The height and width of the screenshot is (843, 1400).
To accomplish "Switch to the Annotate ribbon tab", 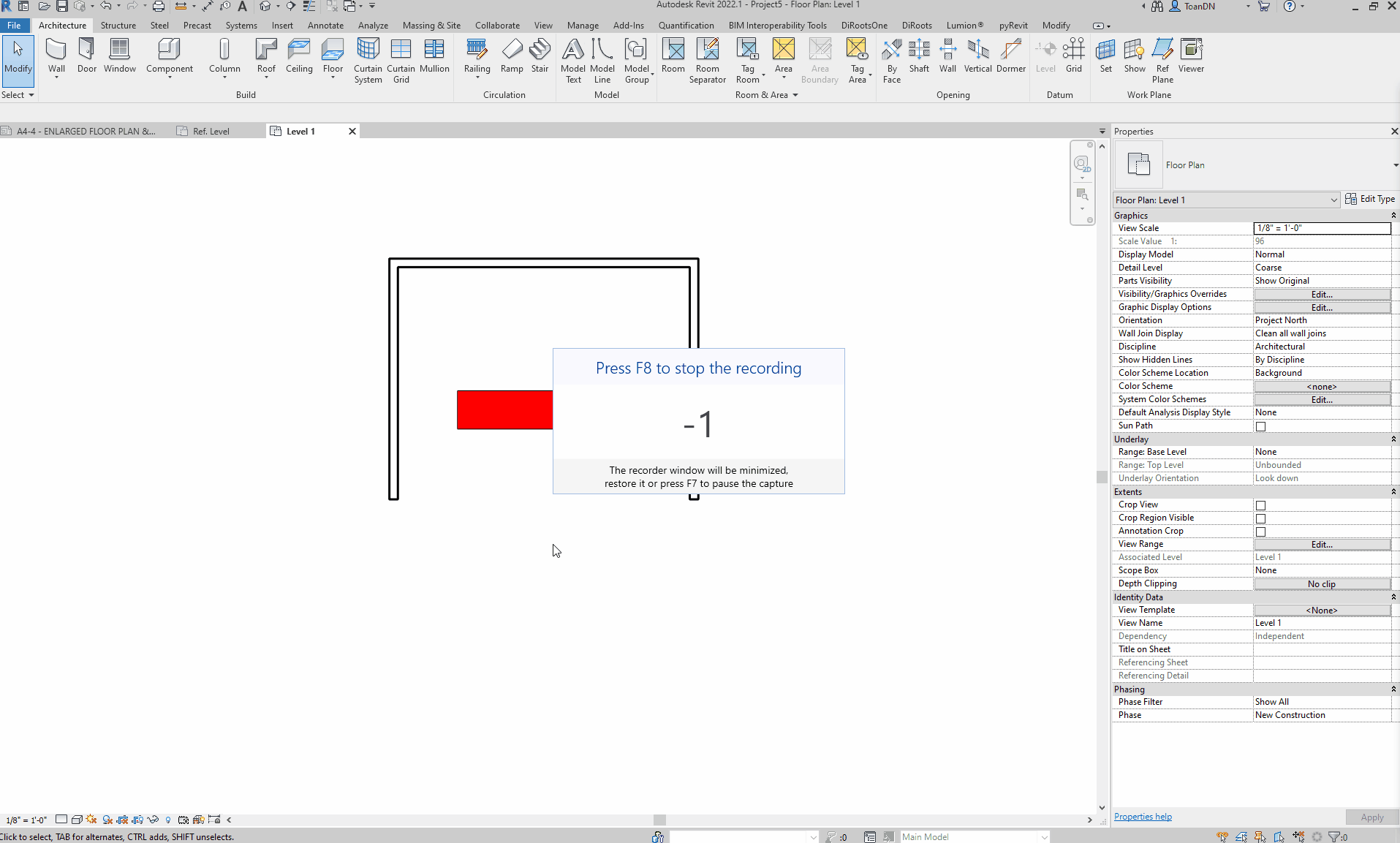I will click(325, 25).
